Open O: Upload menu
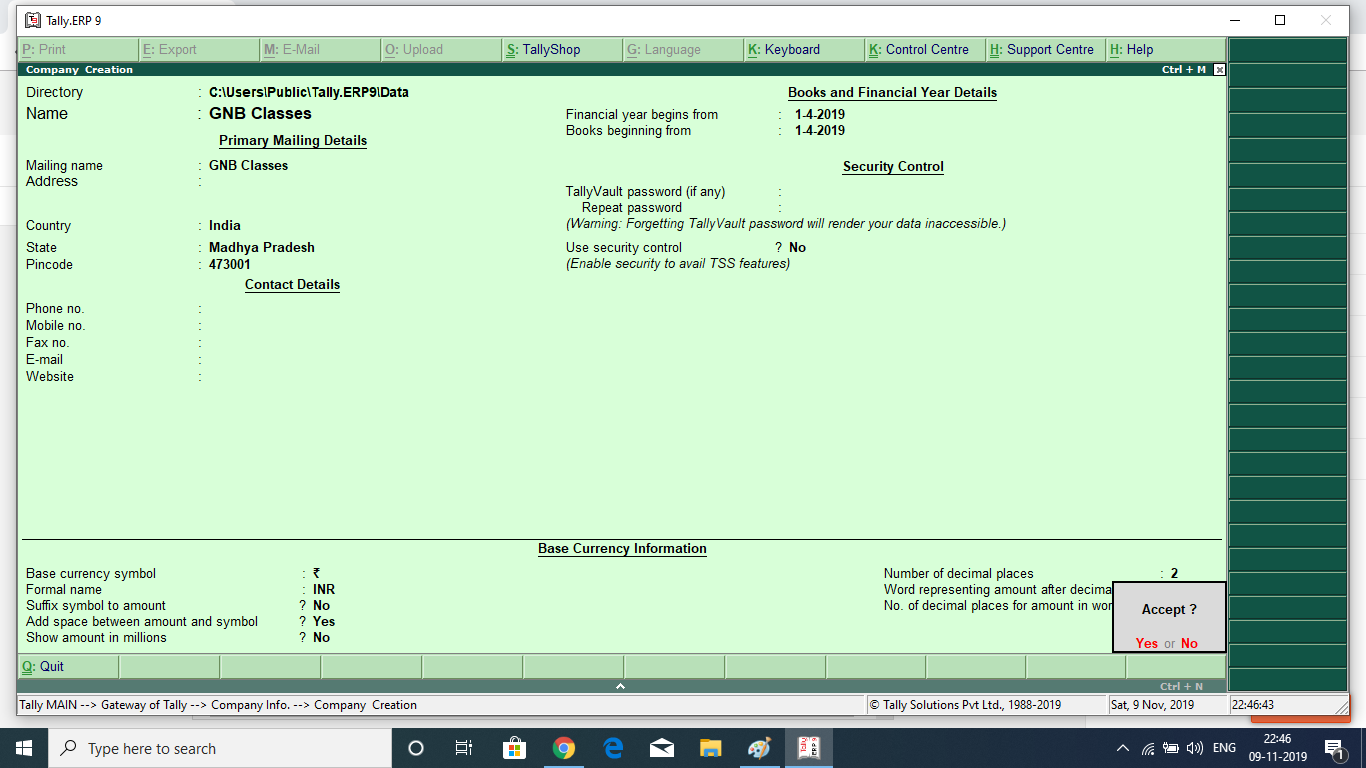1366x768 pixels. (441, 49)
